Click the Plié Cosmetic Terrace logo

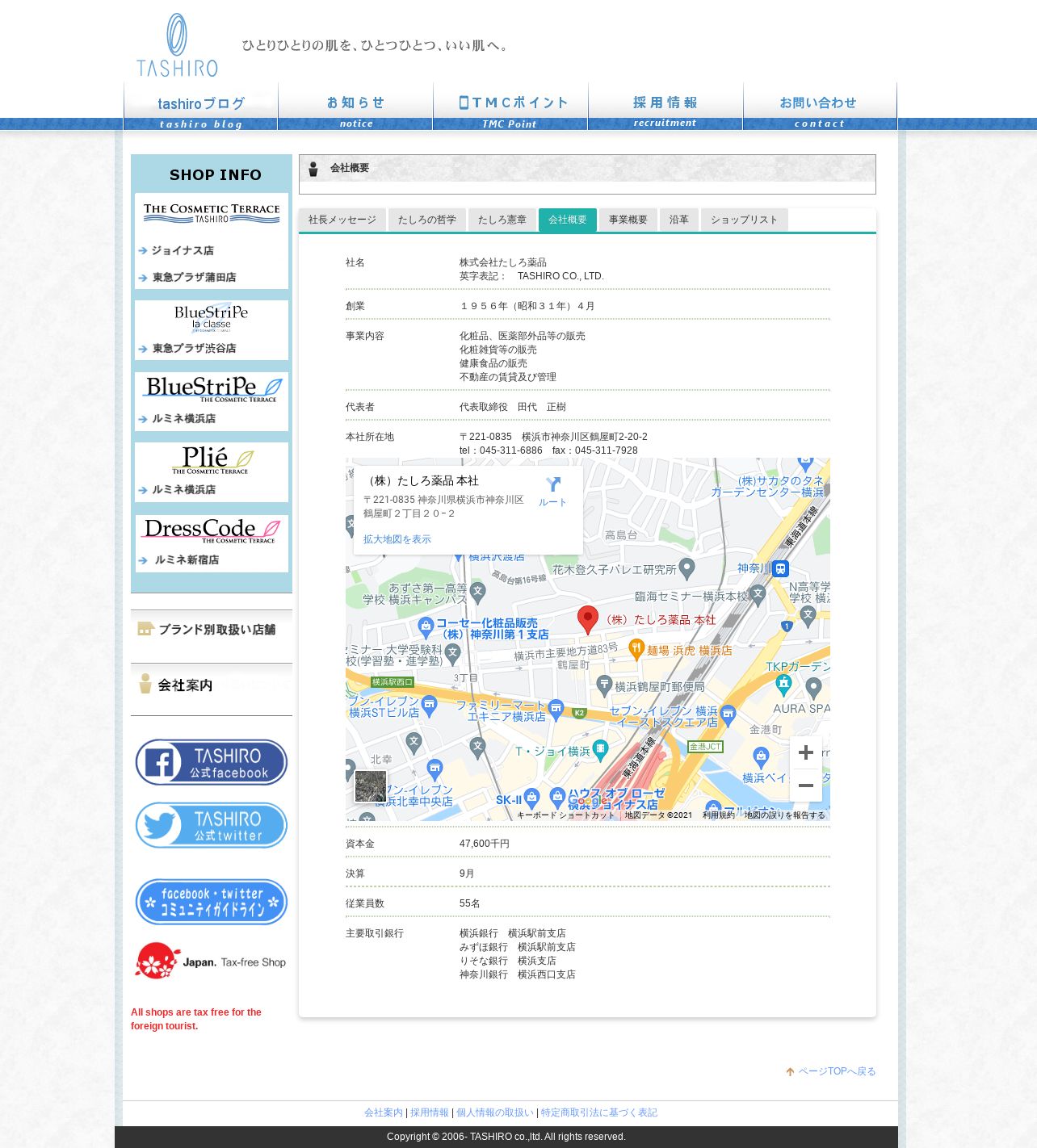[x=212, y=459]
